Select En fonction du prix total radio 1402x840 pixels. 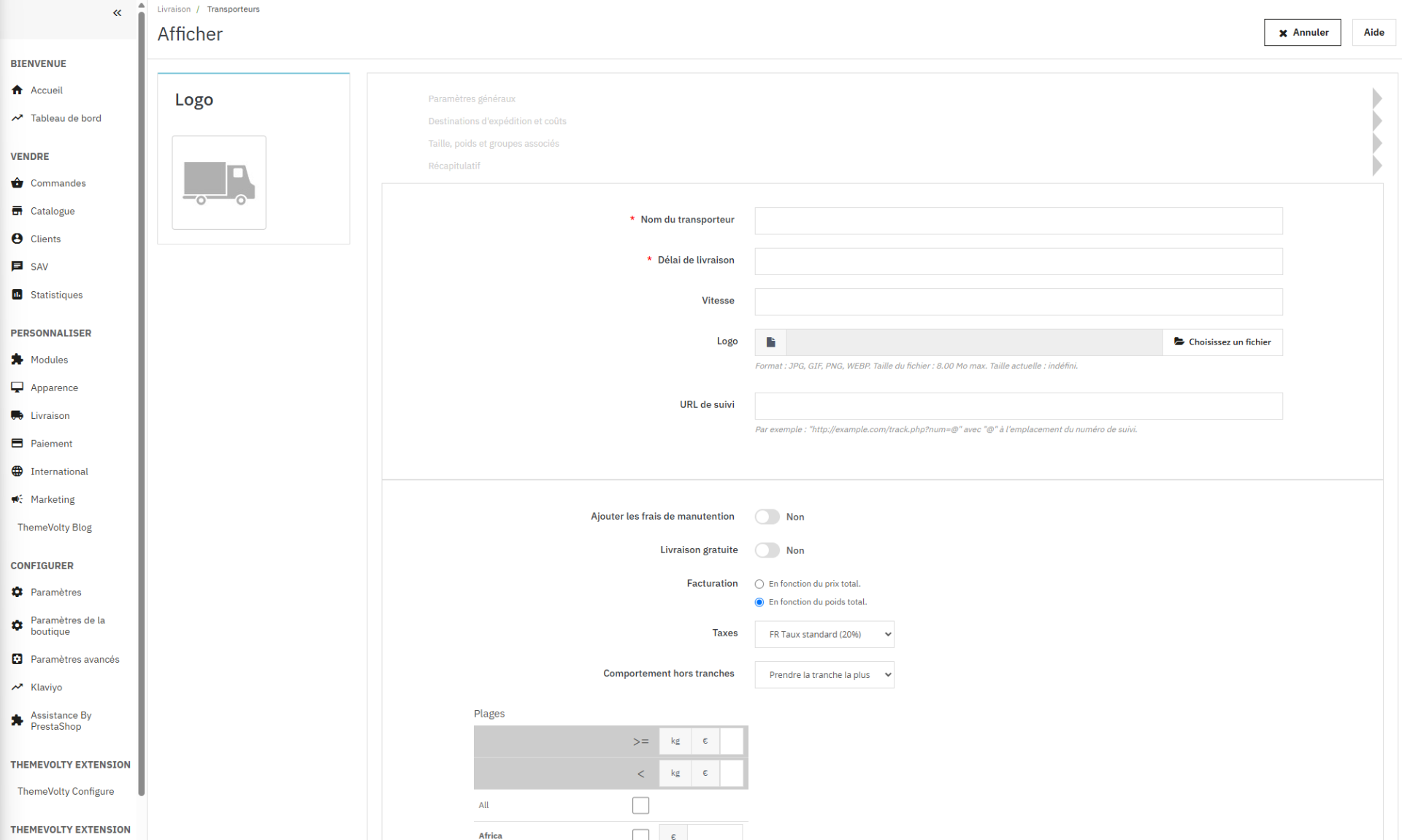(759, 584)
